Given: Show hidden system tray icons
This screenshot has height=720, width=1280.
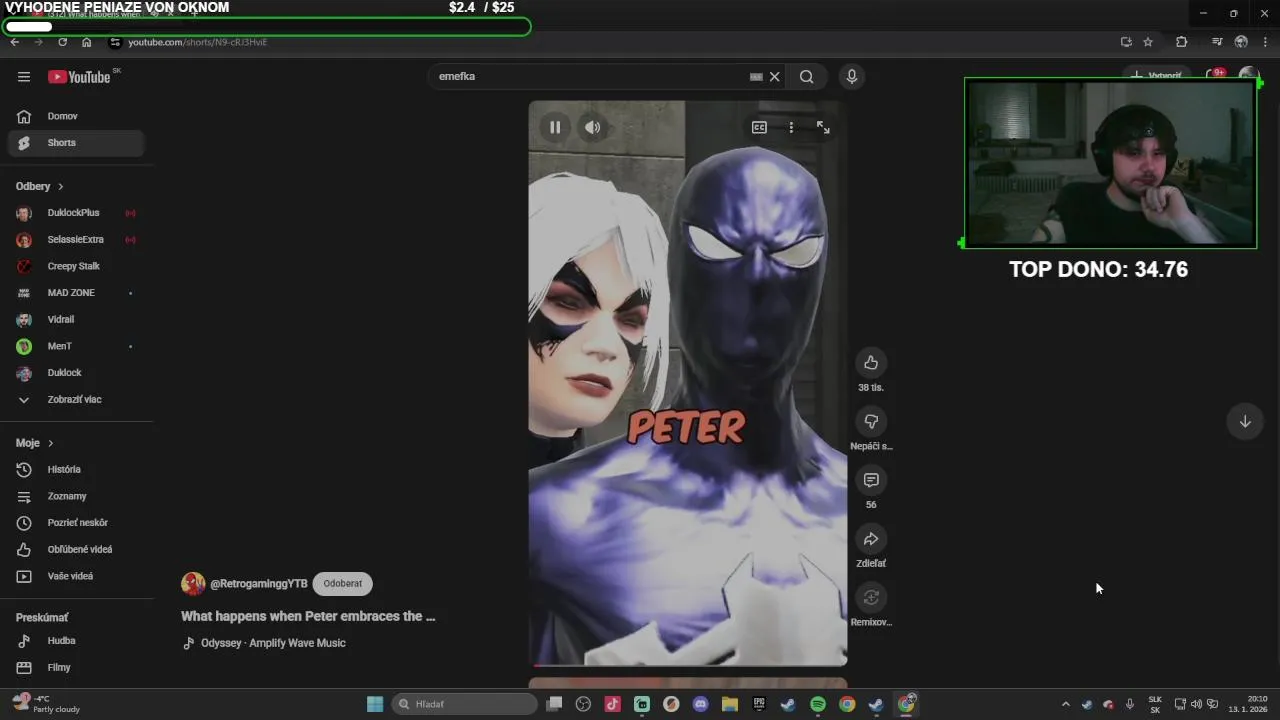Looking at the screenshot, I should tap(1065, 704).
